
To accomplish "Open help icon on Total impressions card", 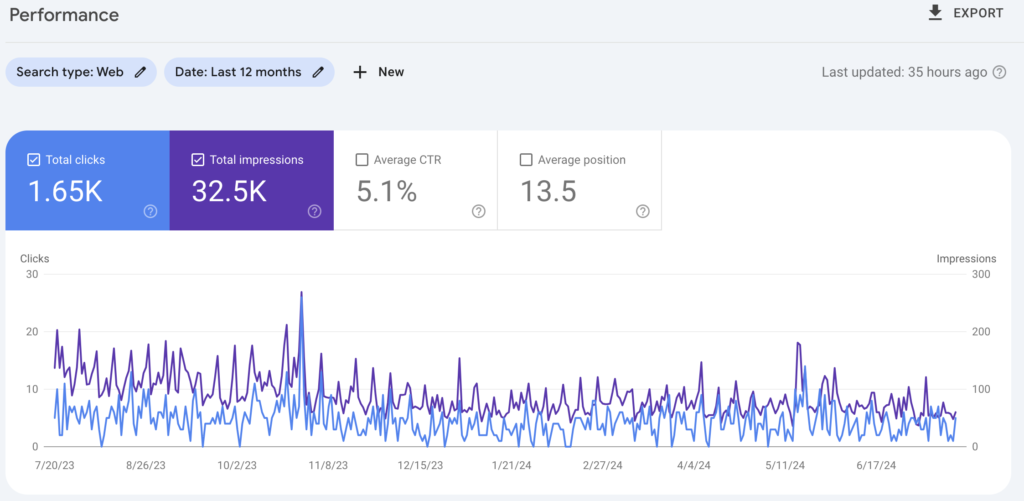I will click(x=315, y=211).
